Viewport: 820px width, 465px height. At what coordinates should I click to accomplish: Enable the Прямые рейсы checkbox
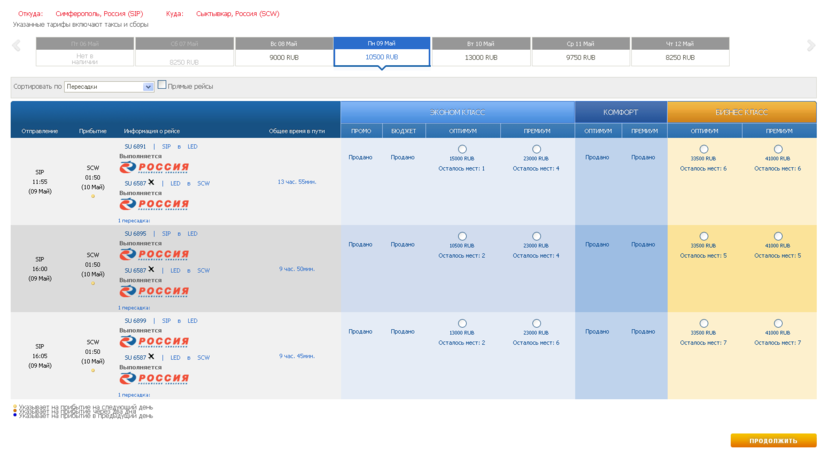[x=162, y=86]
